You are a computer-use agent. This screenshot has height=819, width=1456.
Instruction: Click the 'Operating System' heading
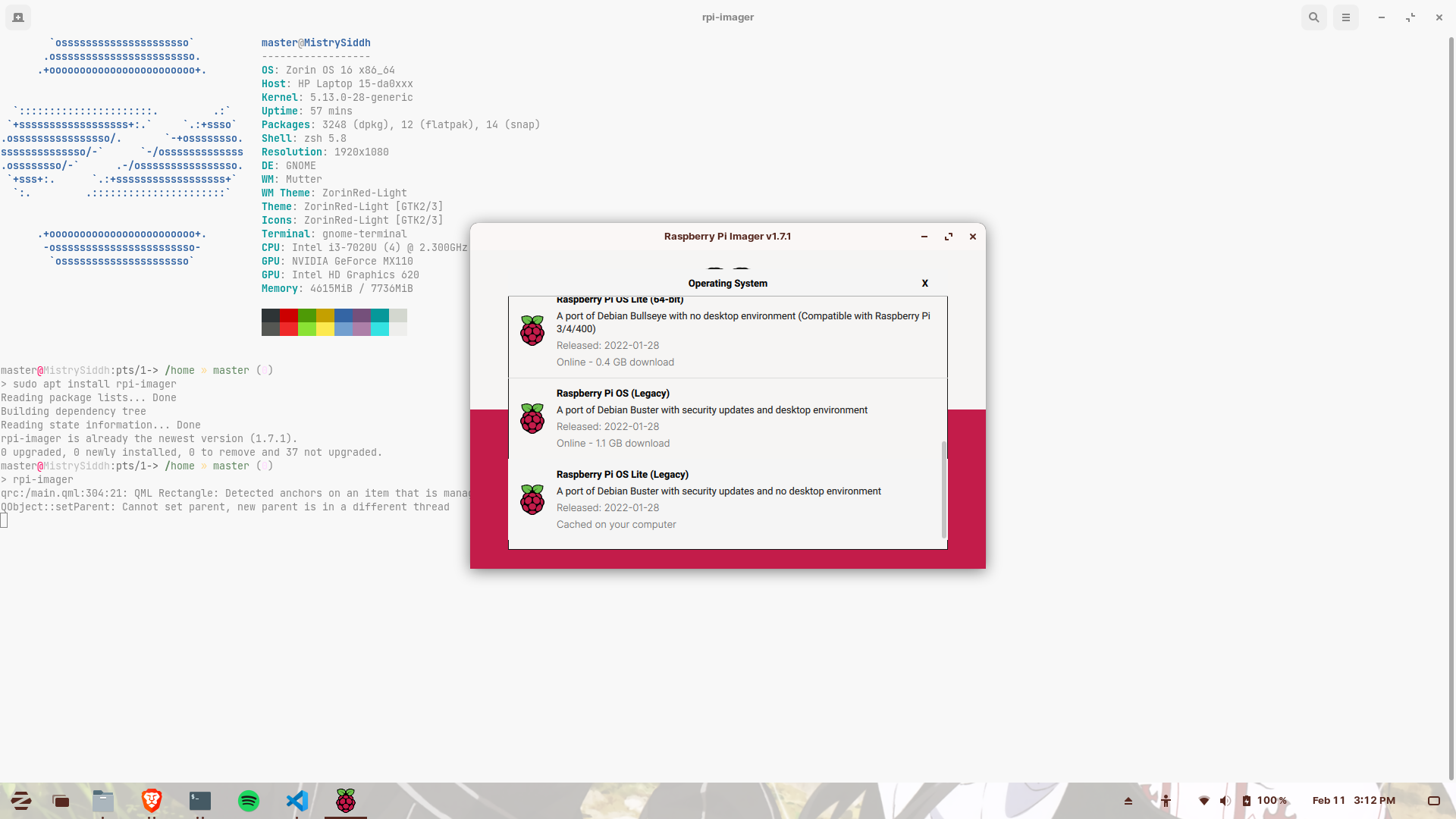click(728, 284)
